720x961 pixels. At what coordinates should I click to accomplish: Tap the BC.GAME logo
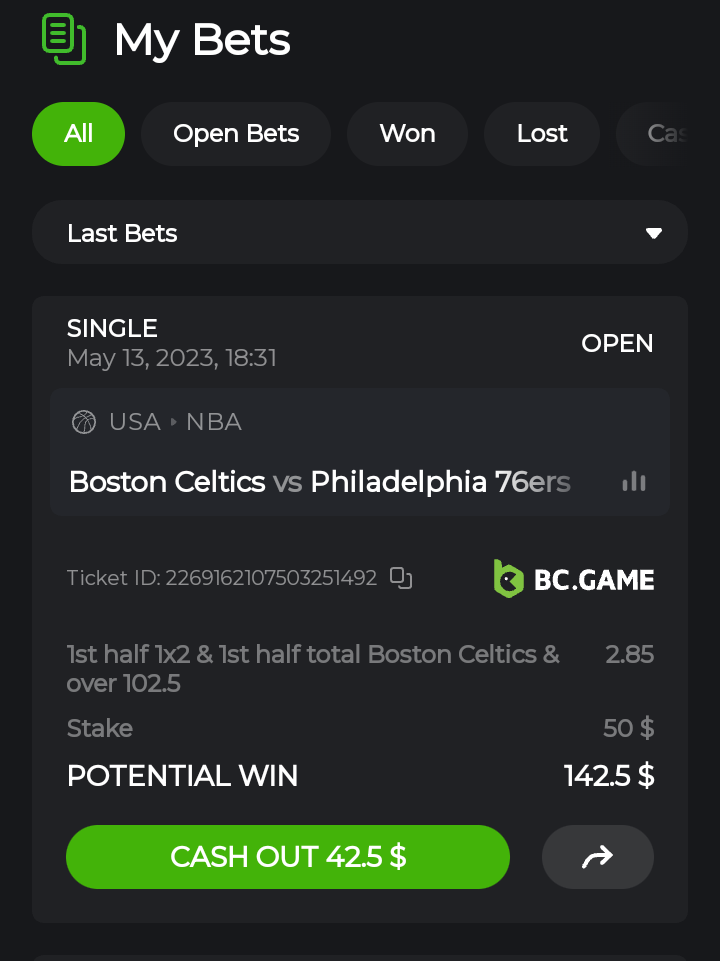click(x=574, y=578)
